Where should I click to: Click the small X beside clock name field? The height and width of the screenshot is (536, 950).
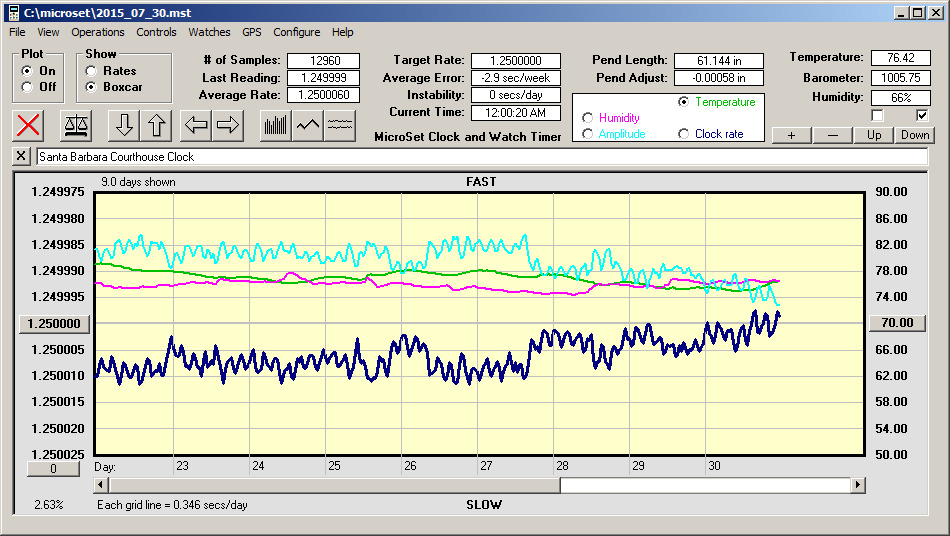pos(21,156)
